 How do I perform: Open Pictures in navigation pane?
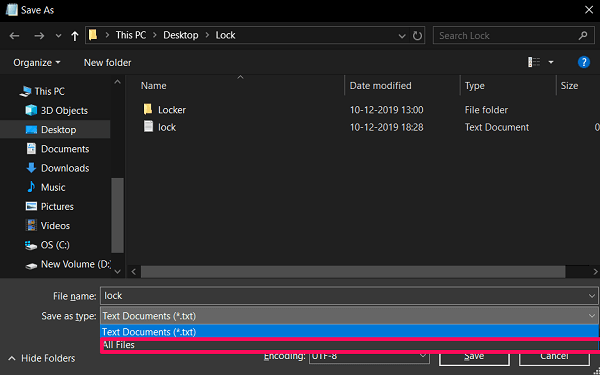[x=57, y=206]
